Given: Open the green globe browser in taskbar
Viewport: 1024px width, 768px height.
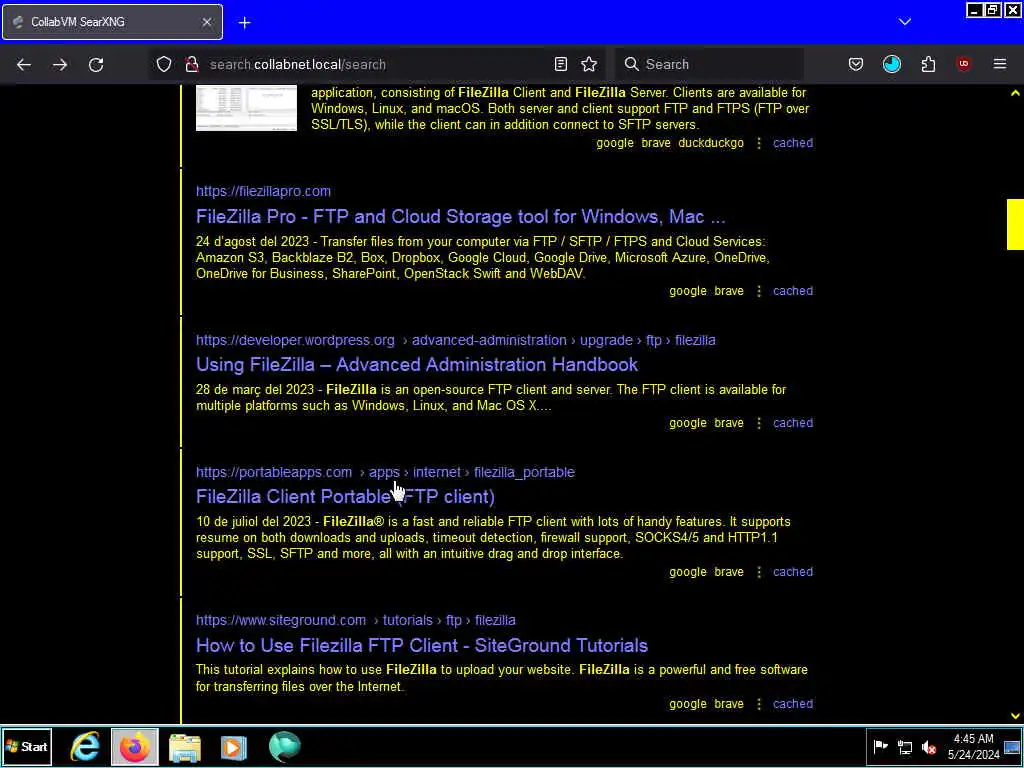Looking at the screenshot, I should tap(284, 747).
